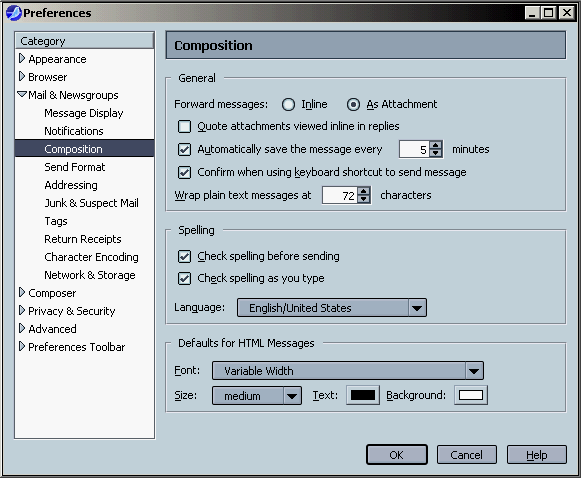
Task: Minimize the Preferences window
Action: coord(532,13)
